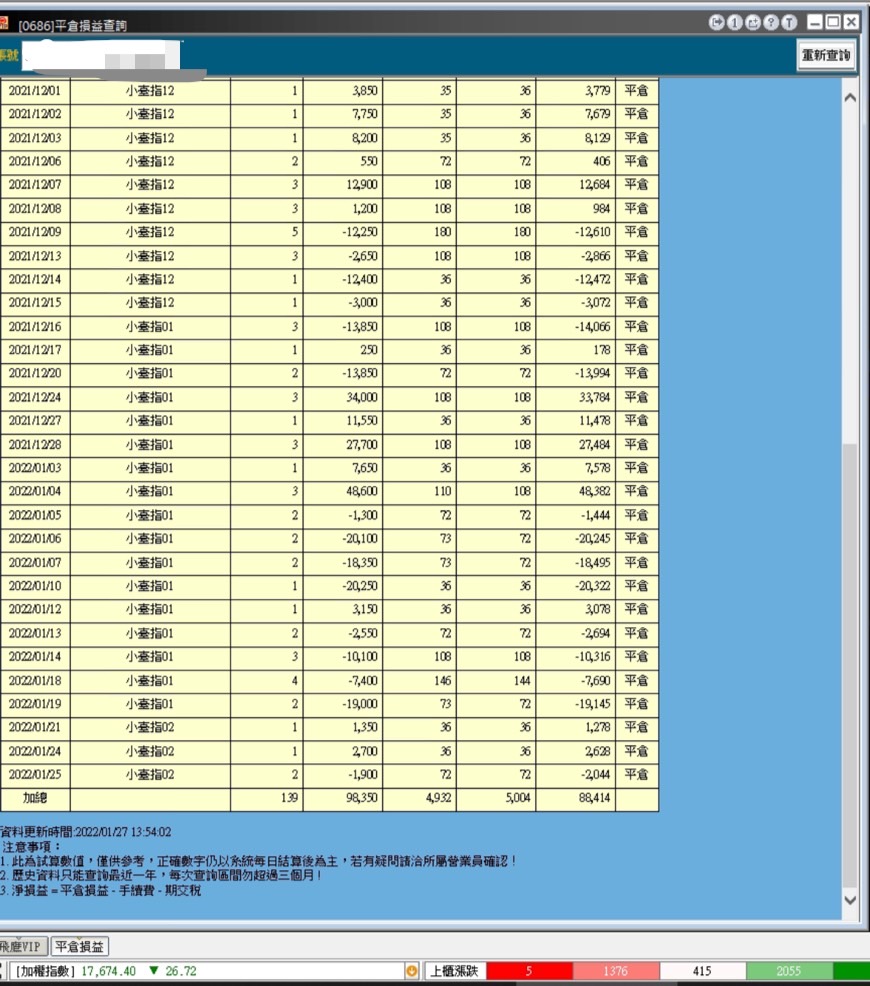
Task: Click the exit/logout arrow icon in title bar
Action: click(717, 22)
